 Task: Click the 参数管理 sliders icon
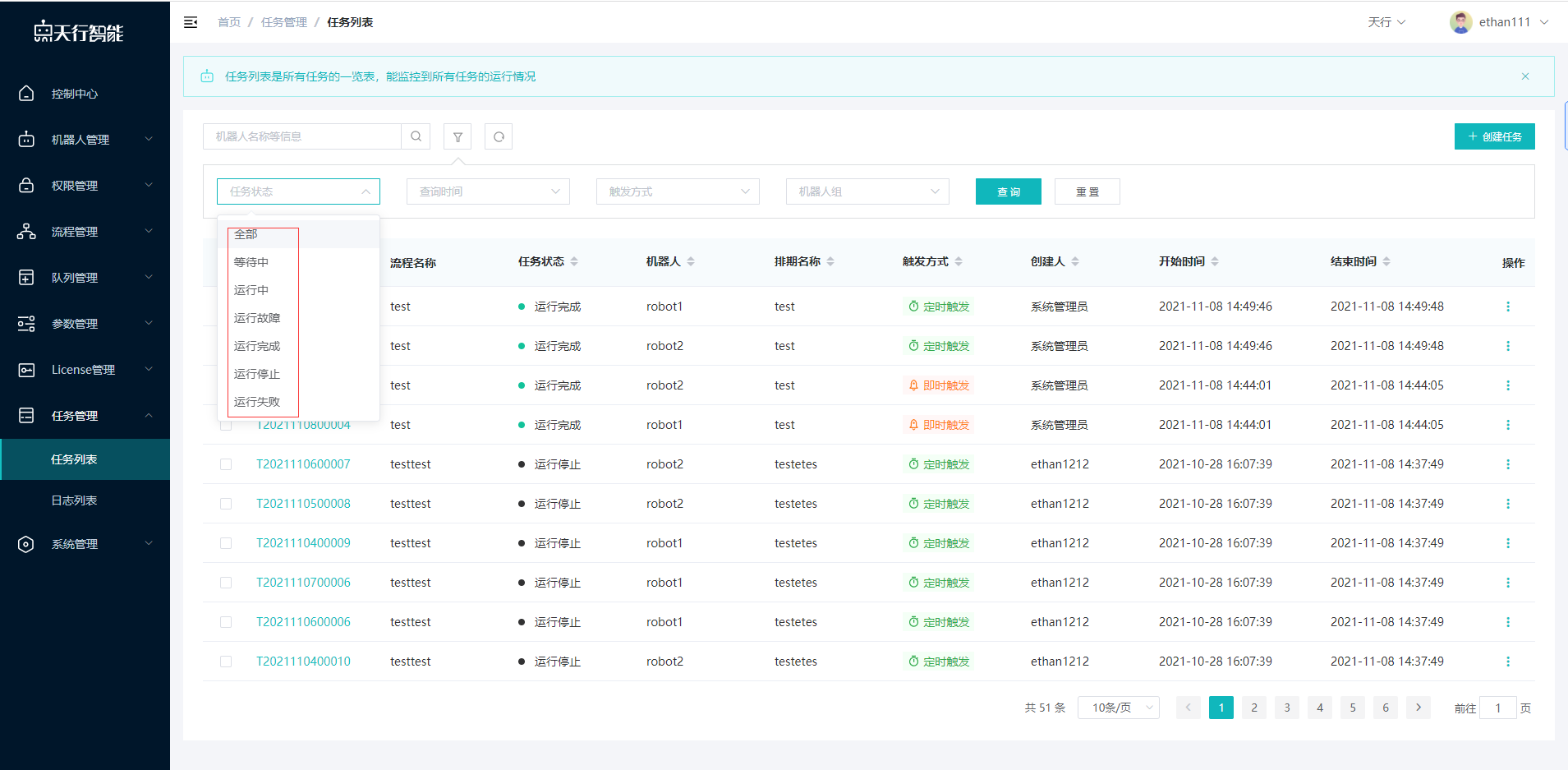[26, 324]
